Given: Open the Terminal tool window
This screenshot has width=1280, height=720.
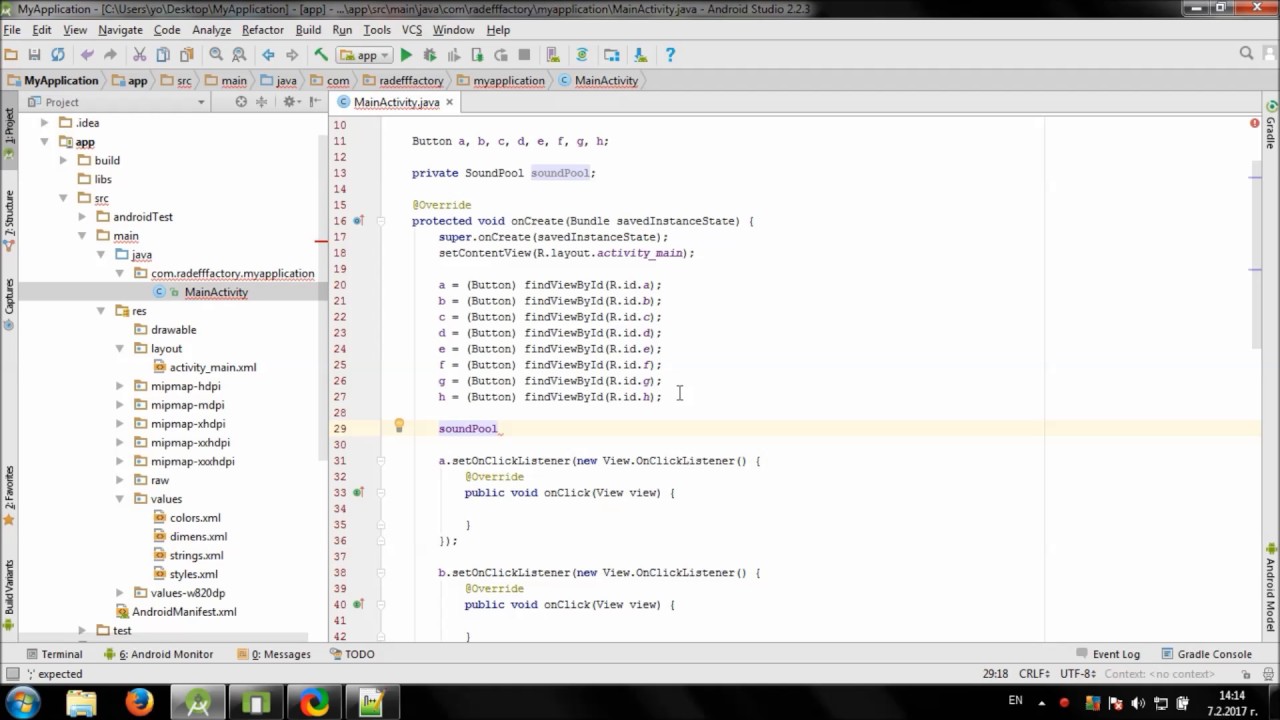Looking at the screenshot, I should (54, 654).
